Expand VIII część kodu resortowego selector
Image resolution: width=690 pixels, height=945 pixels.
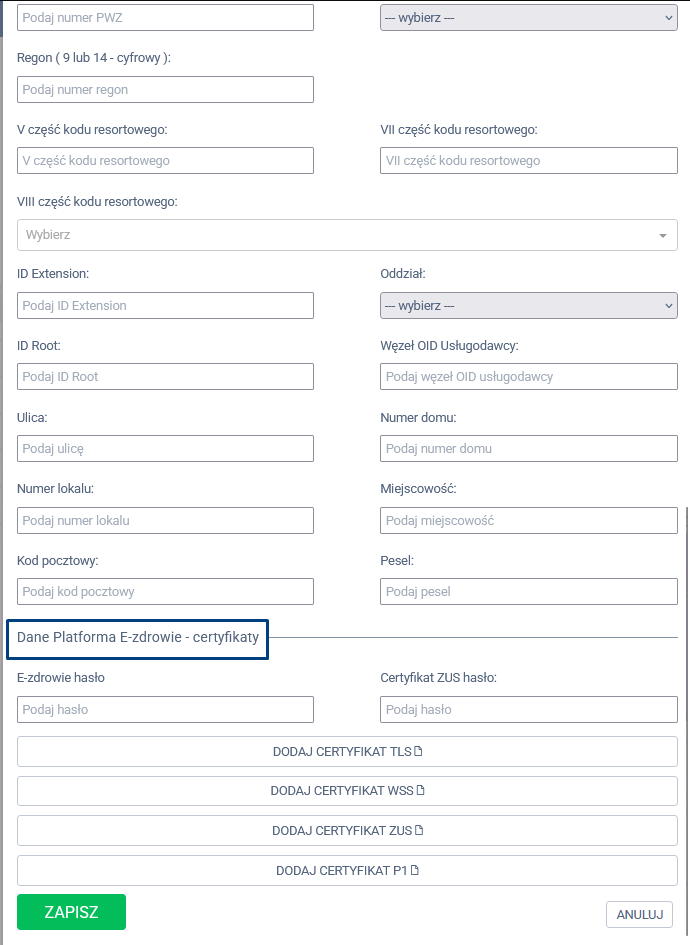[x=347, y=235]
